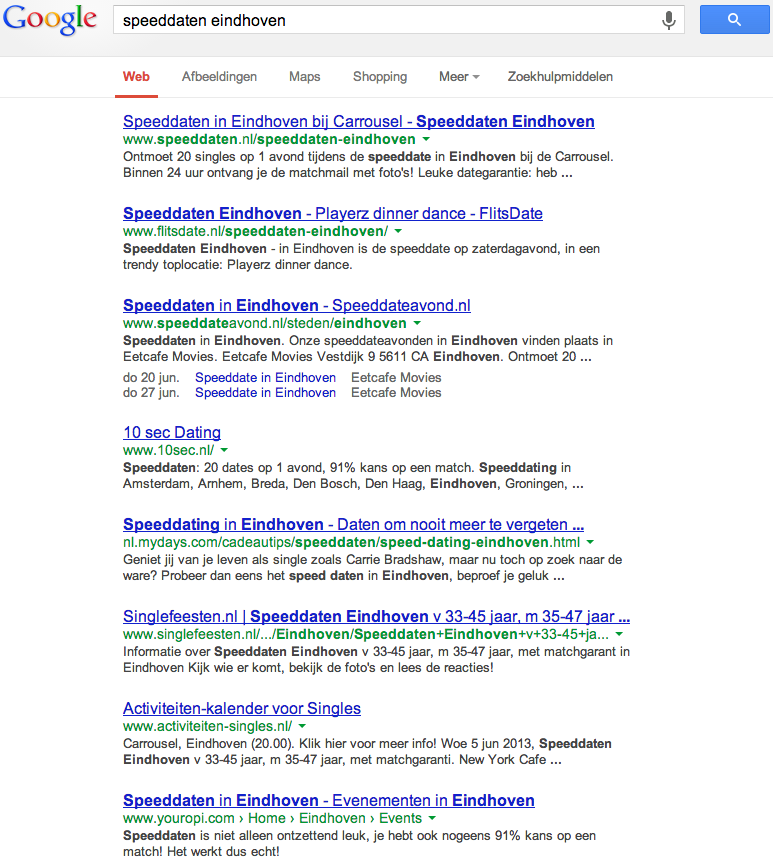Expand arrow next to www.activiteiten-singles.nl URL
The width and height of the screenshot is (773, 857).
tap(302, 726)
